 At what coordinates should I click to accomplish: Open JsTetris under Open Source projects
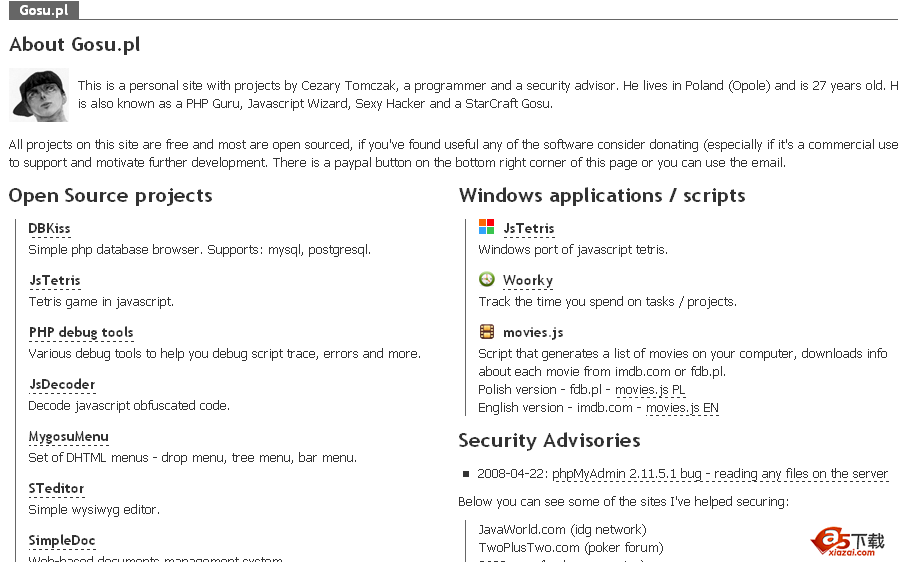[x=54, y=281]
